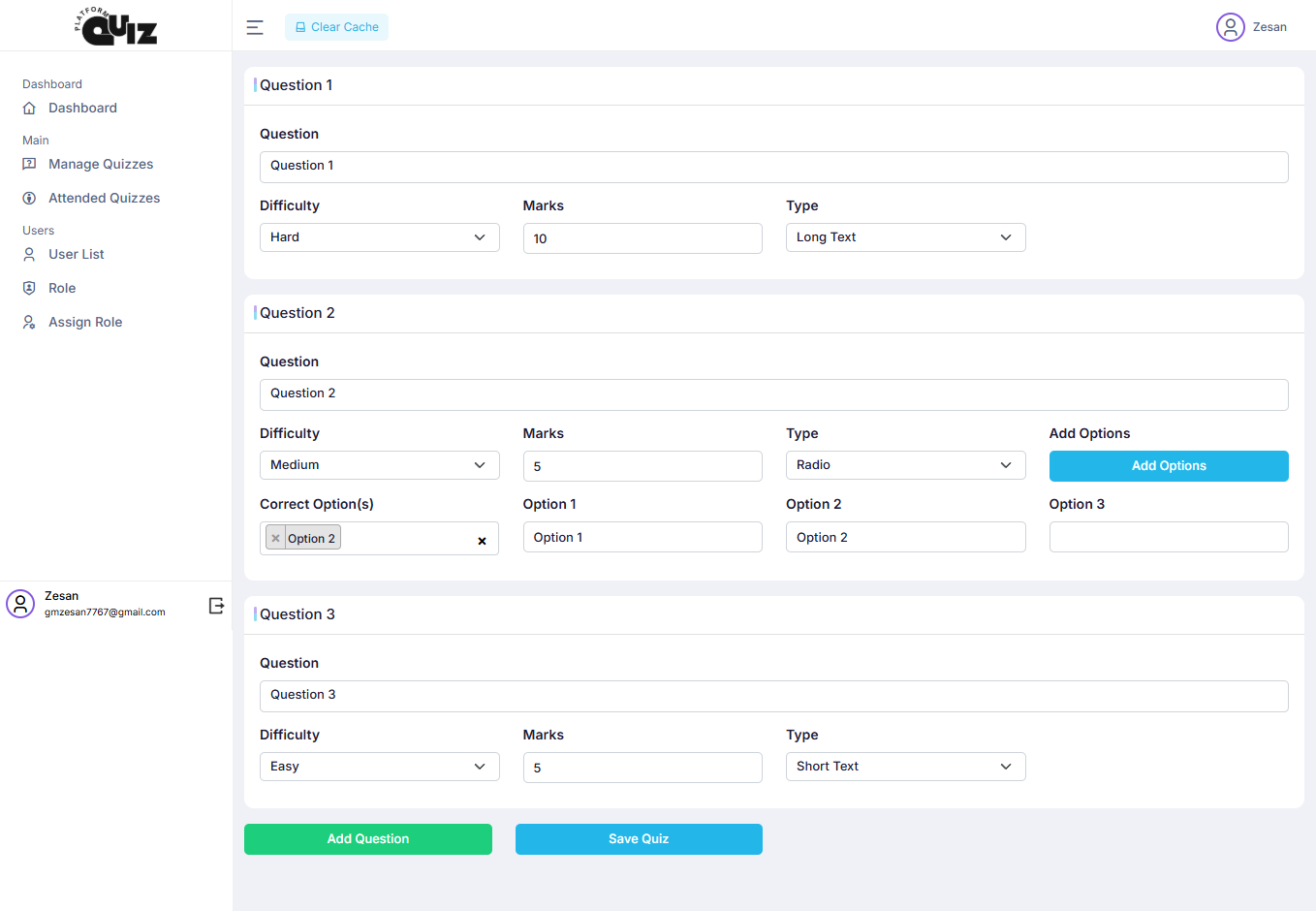This screenshot has height=911, width=1316.
Task: Open the top-right Zesan profile avatar
Action: 1230,27
